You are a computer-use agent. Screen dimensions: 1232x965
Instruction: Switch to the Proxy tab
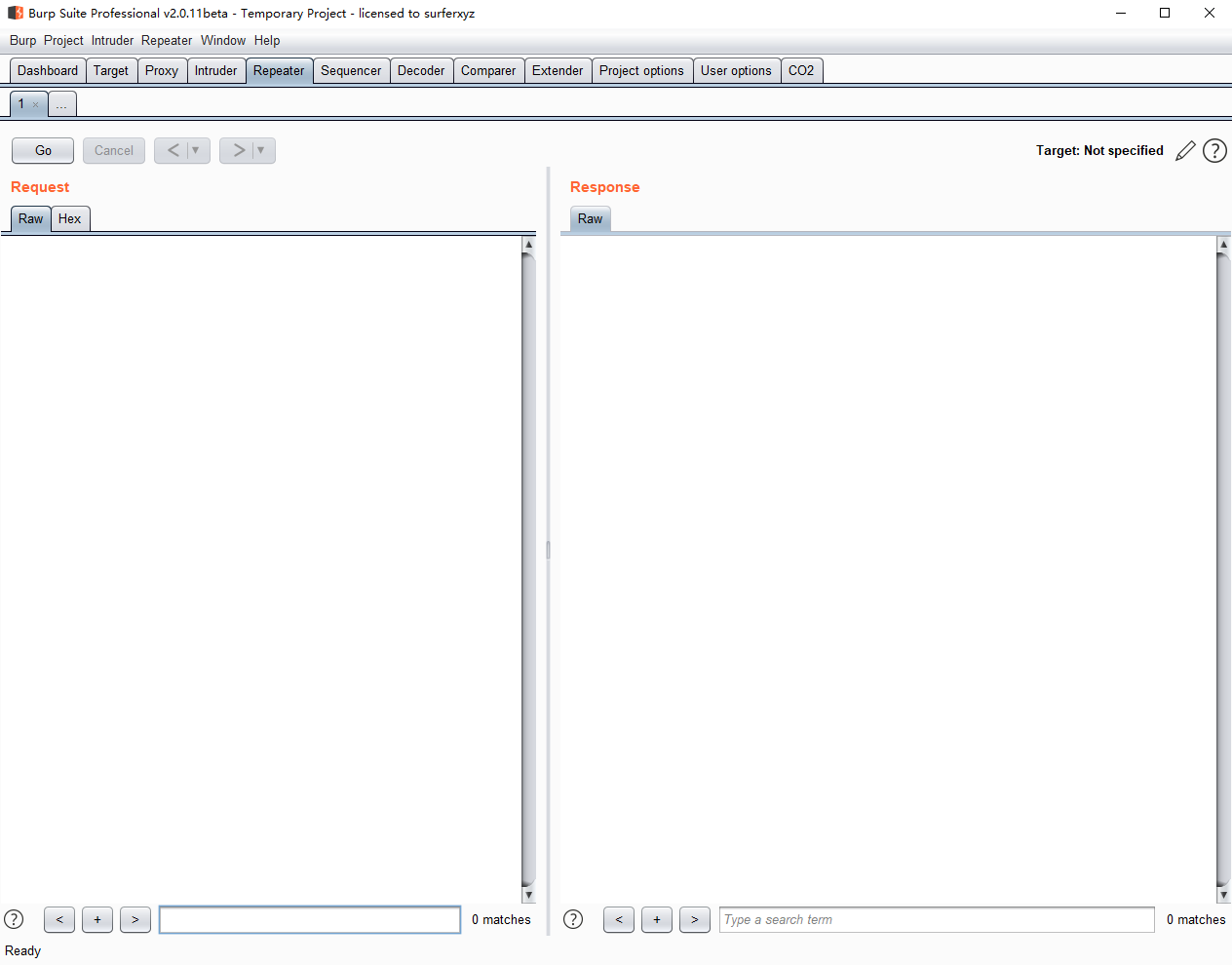[162, 70]
